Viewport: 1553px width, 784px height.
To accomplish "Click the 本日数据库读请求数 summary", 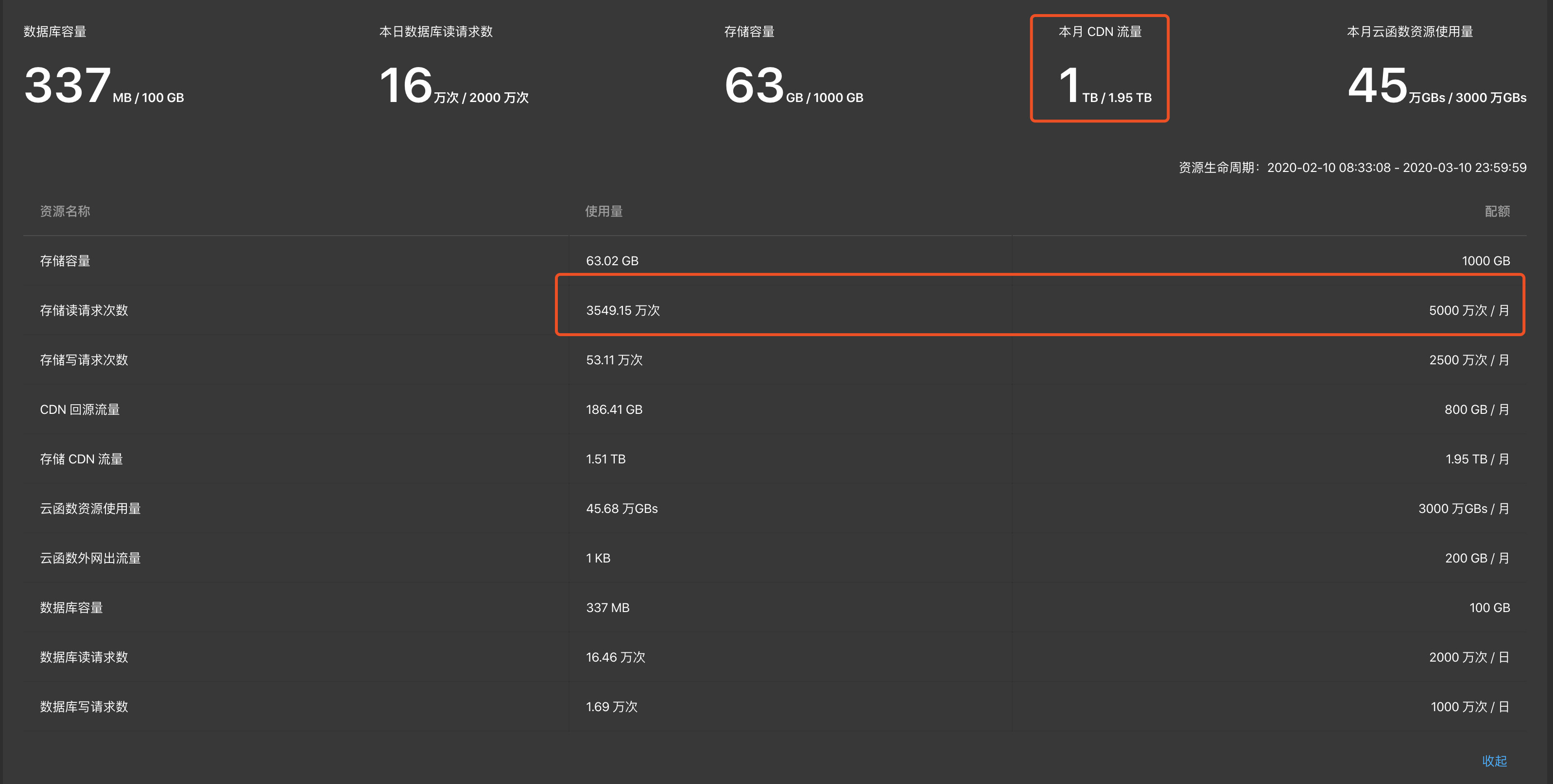I will pyautogui.click(x=453, y=68).
